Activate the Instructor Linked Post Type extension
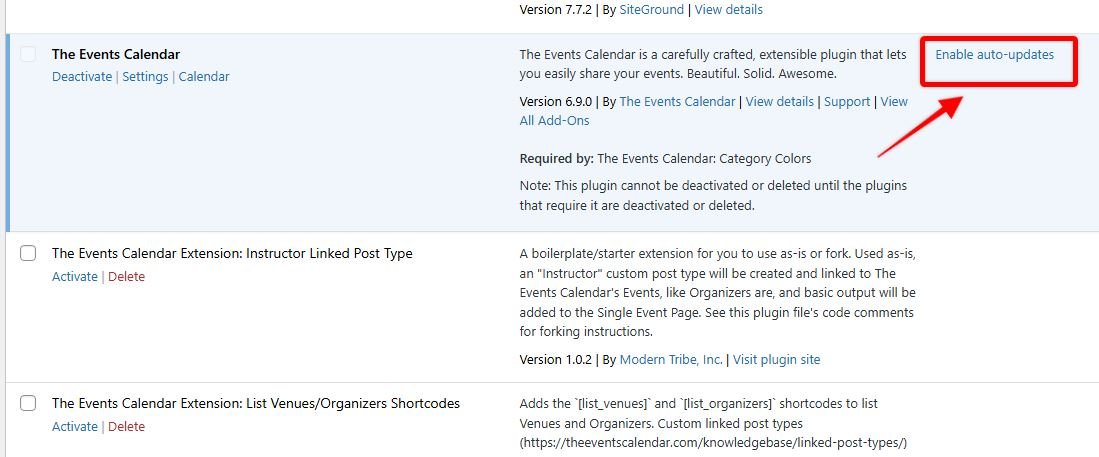 pos(75,277)
